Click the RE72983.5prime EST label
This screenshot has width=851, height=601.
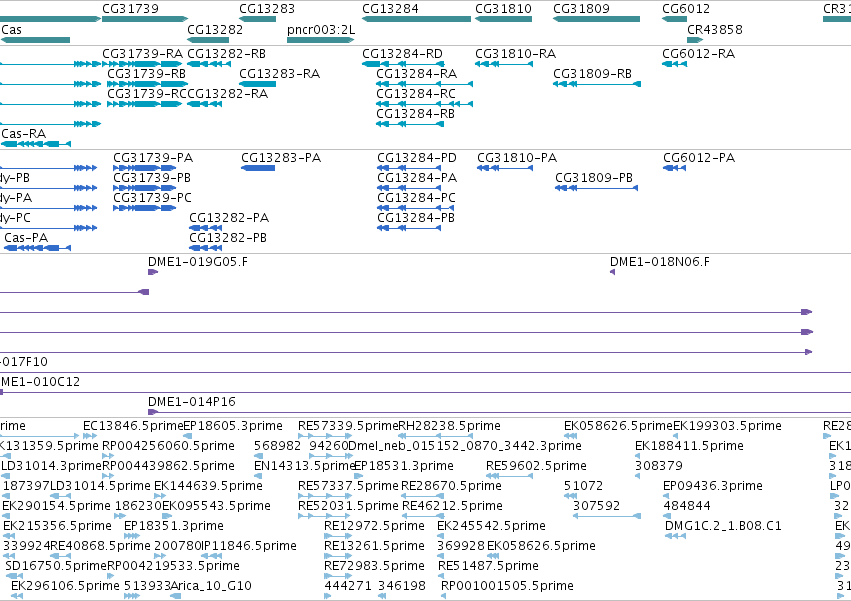tap(374, 566)
